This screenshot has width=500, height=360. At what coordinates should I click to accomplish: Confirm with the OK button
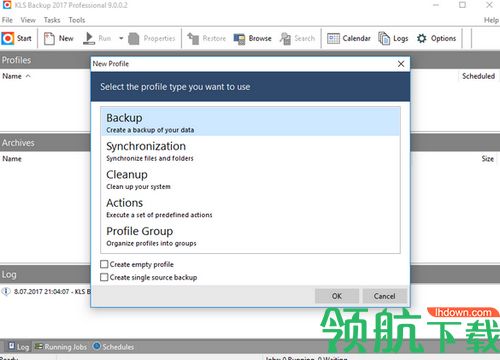pos(337,296)
